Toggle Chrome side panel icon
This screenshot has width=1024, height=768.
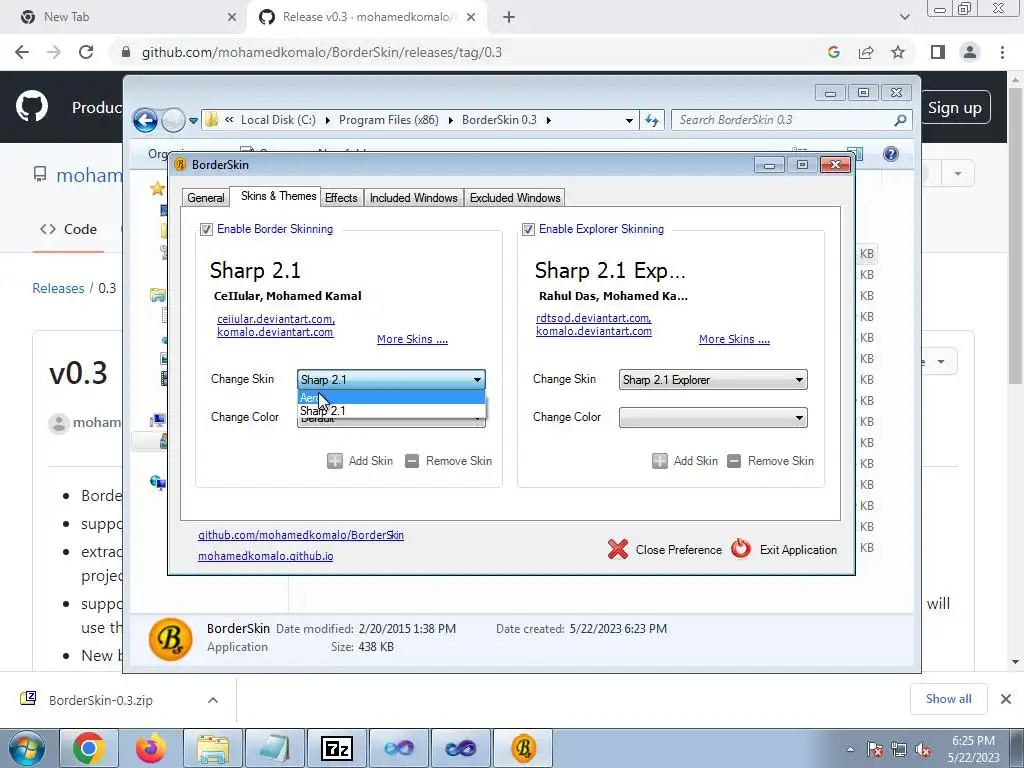pos(938,52)
